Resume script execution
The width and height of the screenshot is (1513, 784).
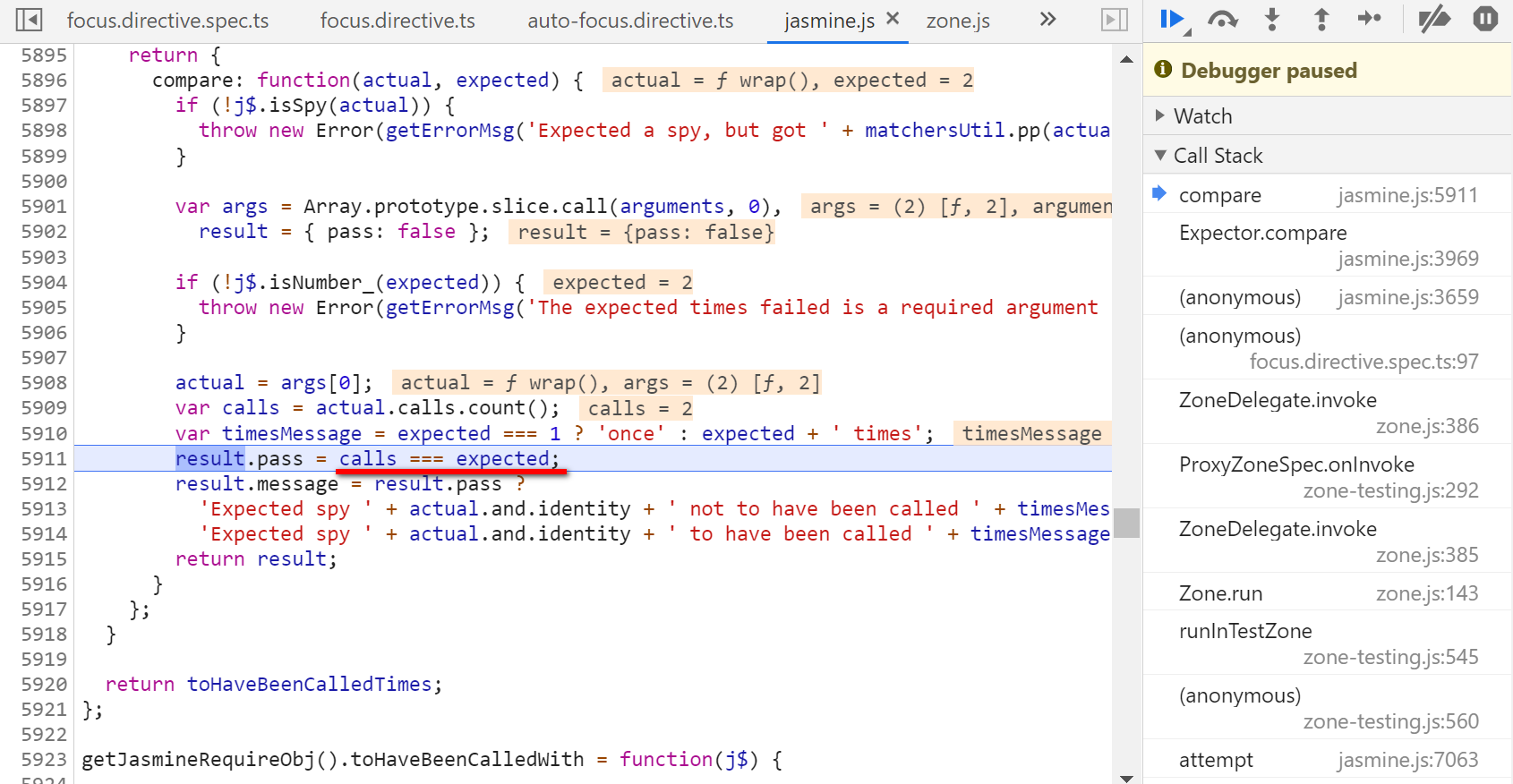coord(1174,20)
